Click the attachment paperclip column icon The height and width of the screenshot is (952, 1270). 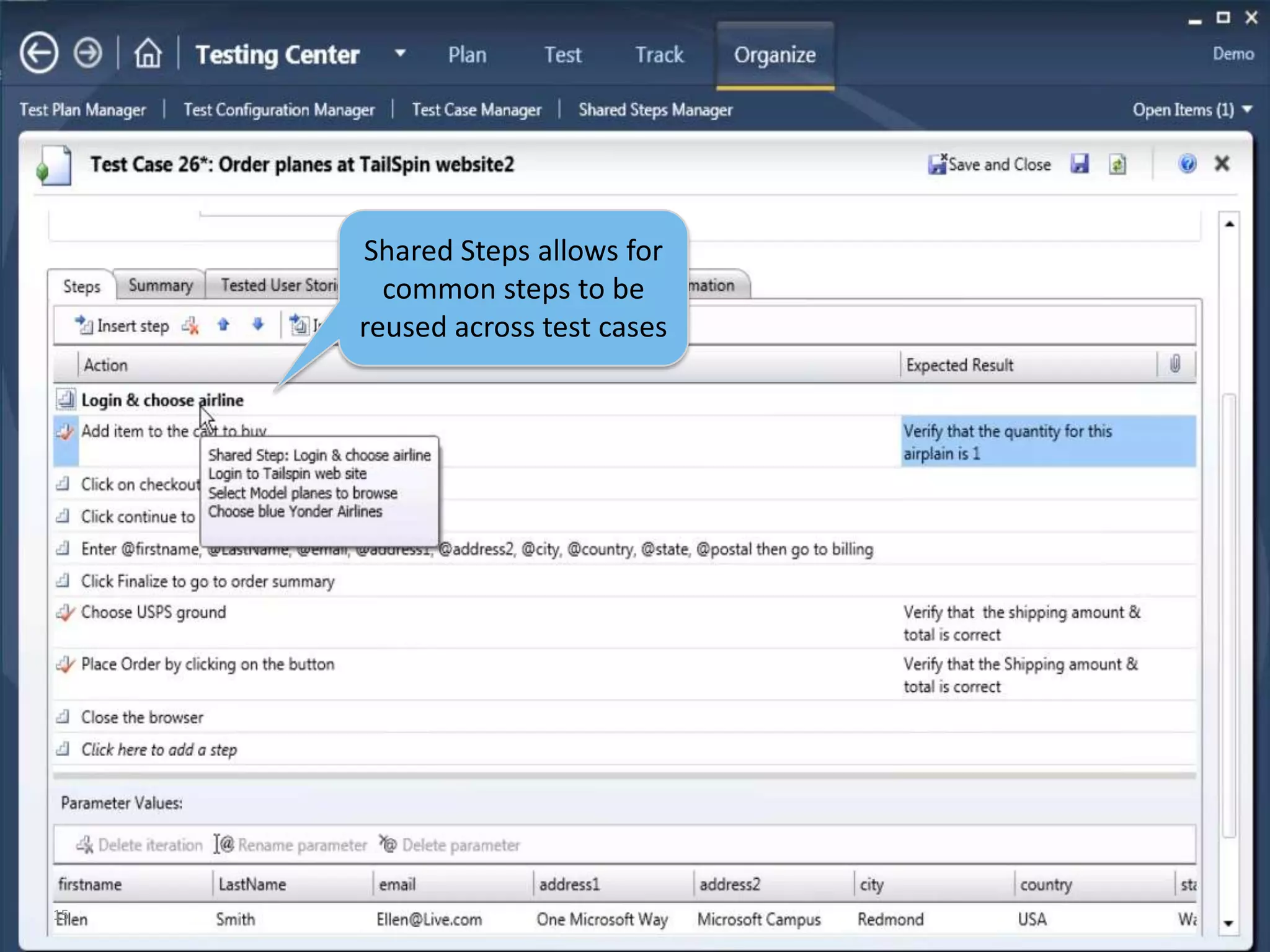[x=1175, y=364]
